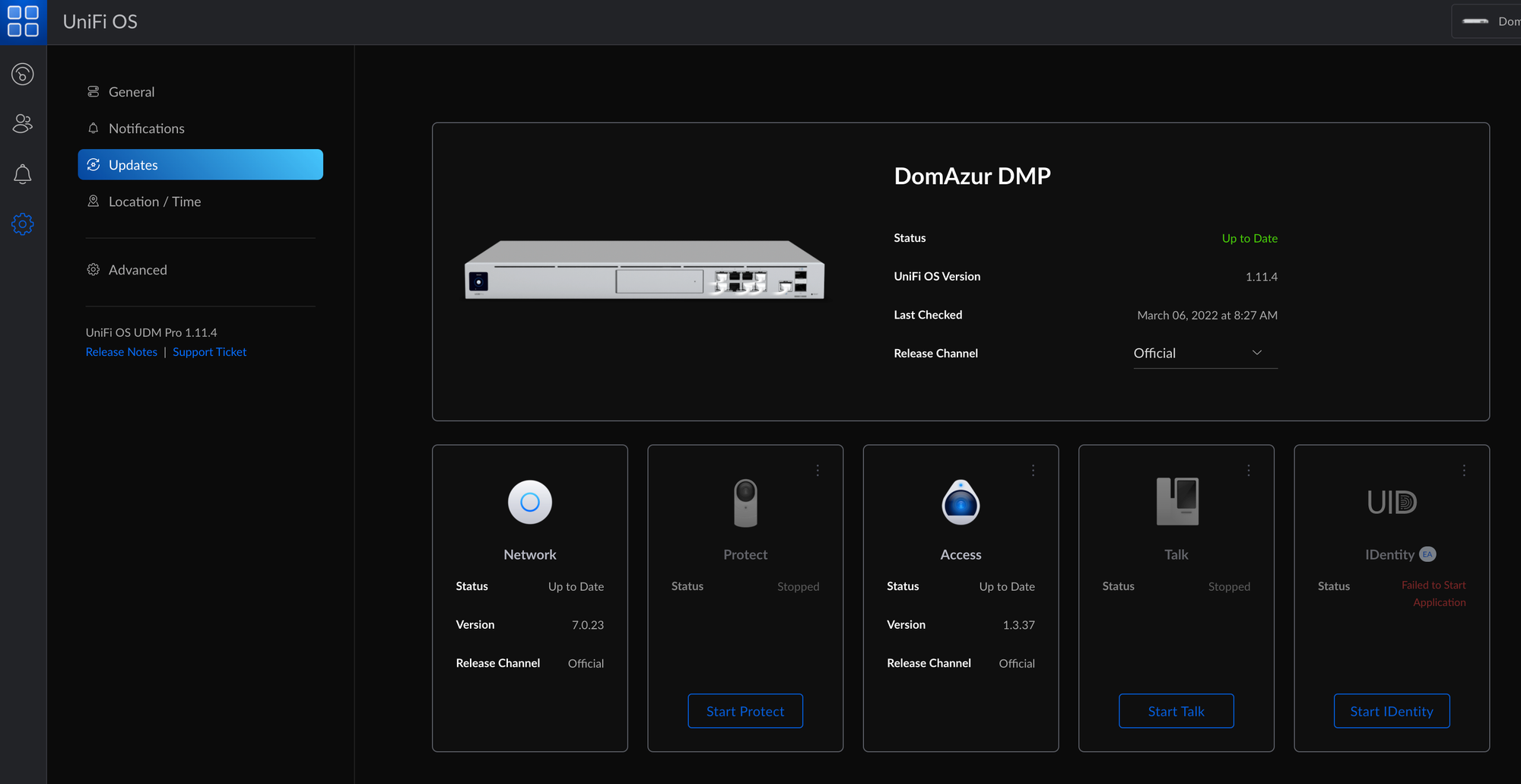Open the Protect card options menu
1521x784 pixels.
[x=818, y=471]
